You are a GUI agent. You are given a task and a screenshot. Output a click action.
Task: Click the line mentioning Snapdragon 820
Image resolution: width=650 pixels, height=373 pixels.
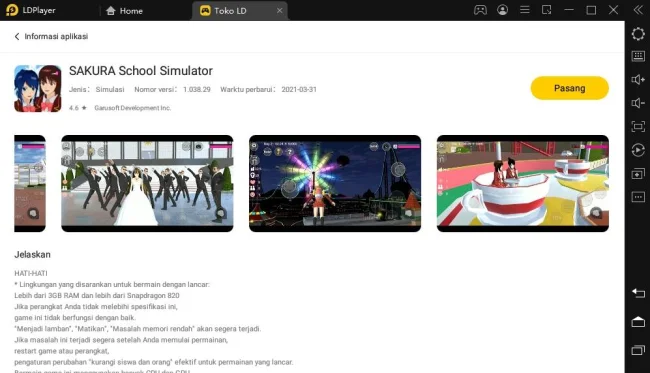(97, 295)
